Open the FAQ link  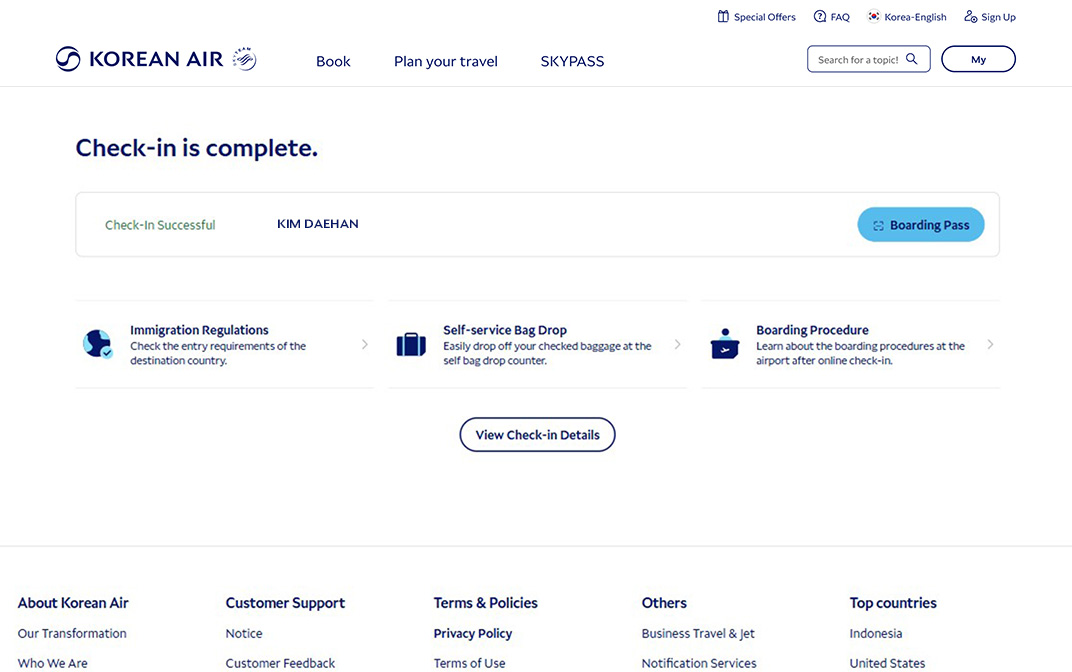click(832, 17)
